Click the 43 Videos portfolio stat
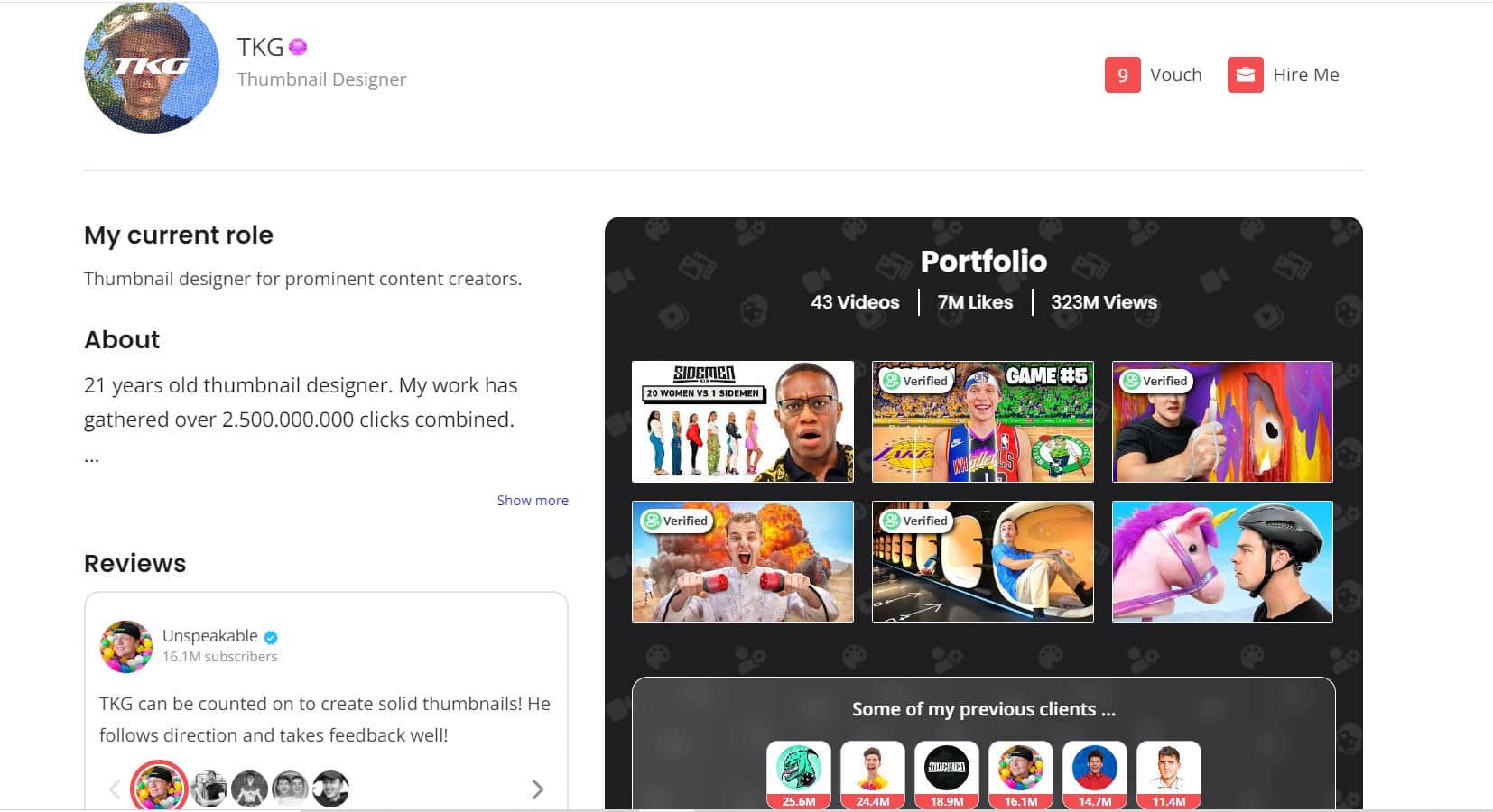Viewport: 1493px width, 812px height. [x=855, y=302]
